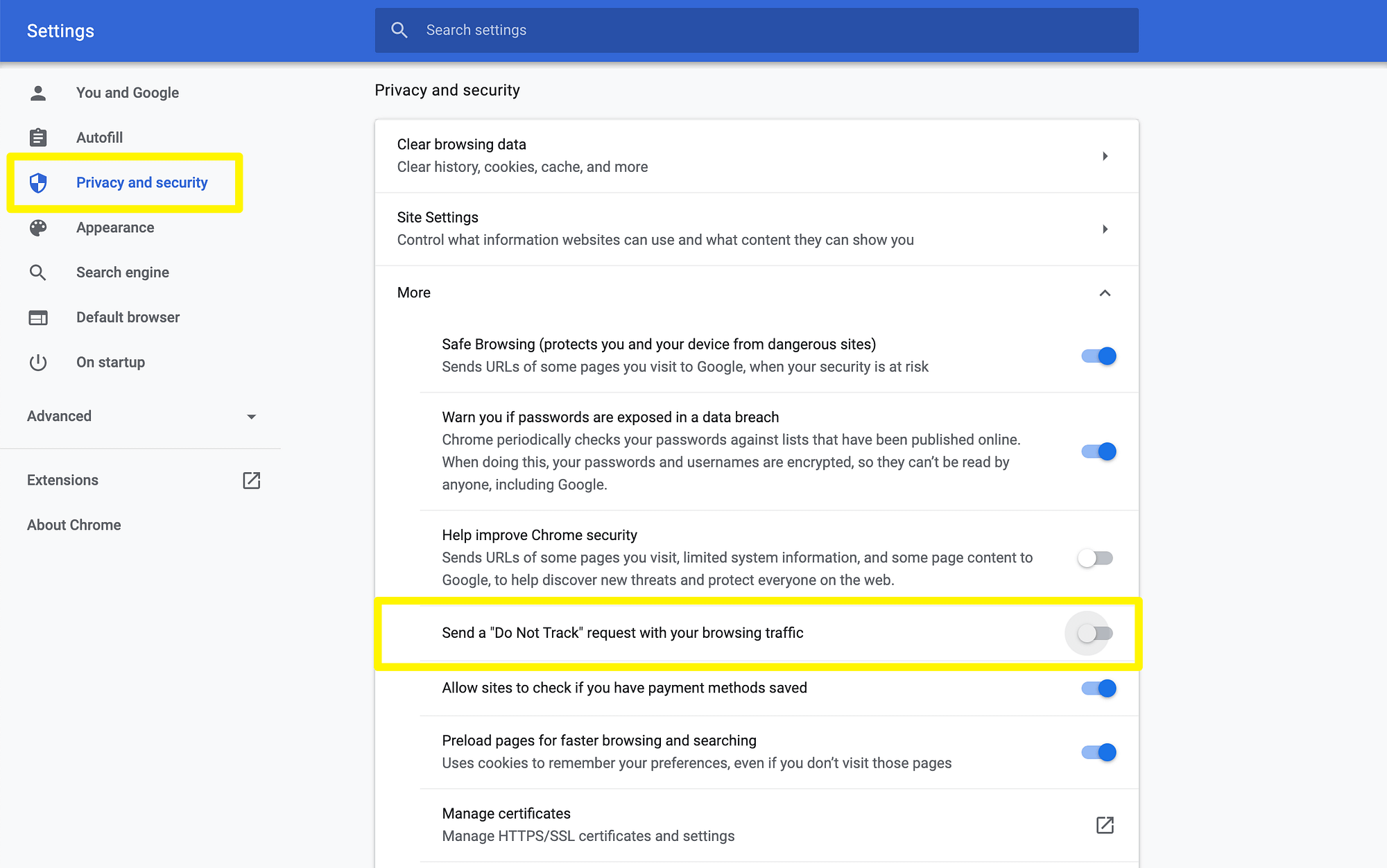The width and height of the screenshot is (1387, 868).
Task: Click the Default browser panel icon
Action: pyautogui.click(x=38, y=317)
